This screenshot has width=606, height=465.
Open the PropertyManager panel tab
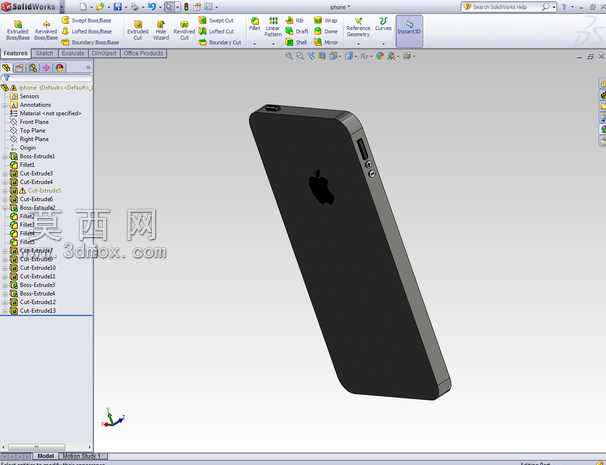coord(19,68)
